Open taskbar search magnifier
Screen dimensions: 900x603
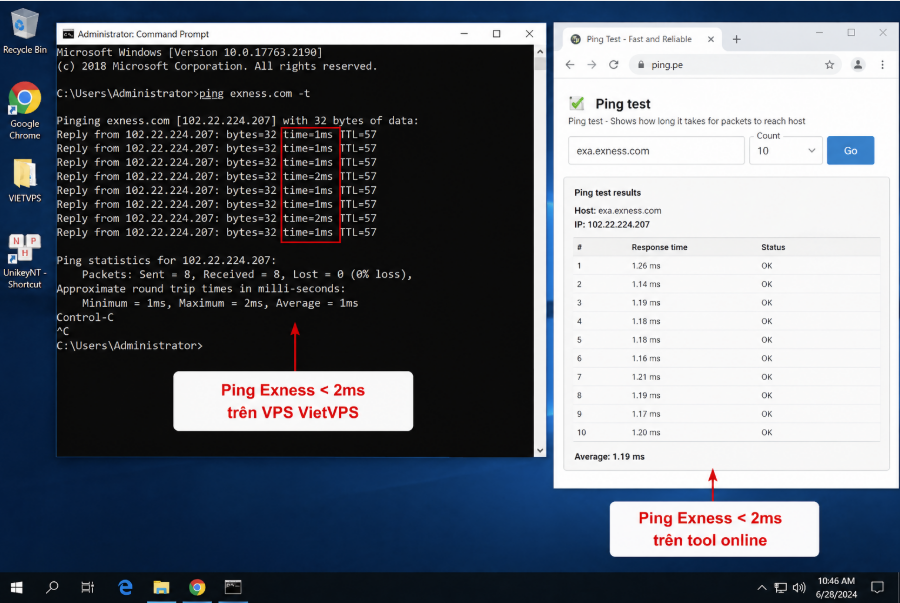tap(52, 587)
